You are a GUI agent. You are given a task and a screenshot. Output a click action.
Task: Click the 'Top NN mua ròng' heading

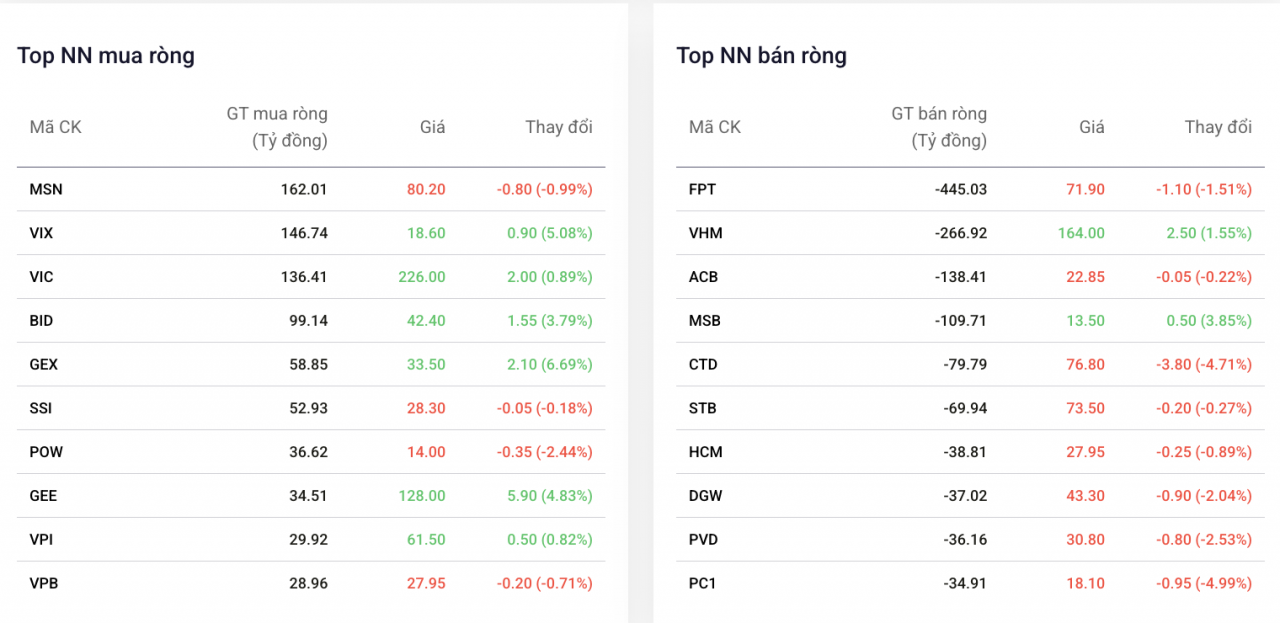tap(106, 55)
